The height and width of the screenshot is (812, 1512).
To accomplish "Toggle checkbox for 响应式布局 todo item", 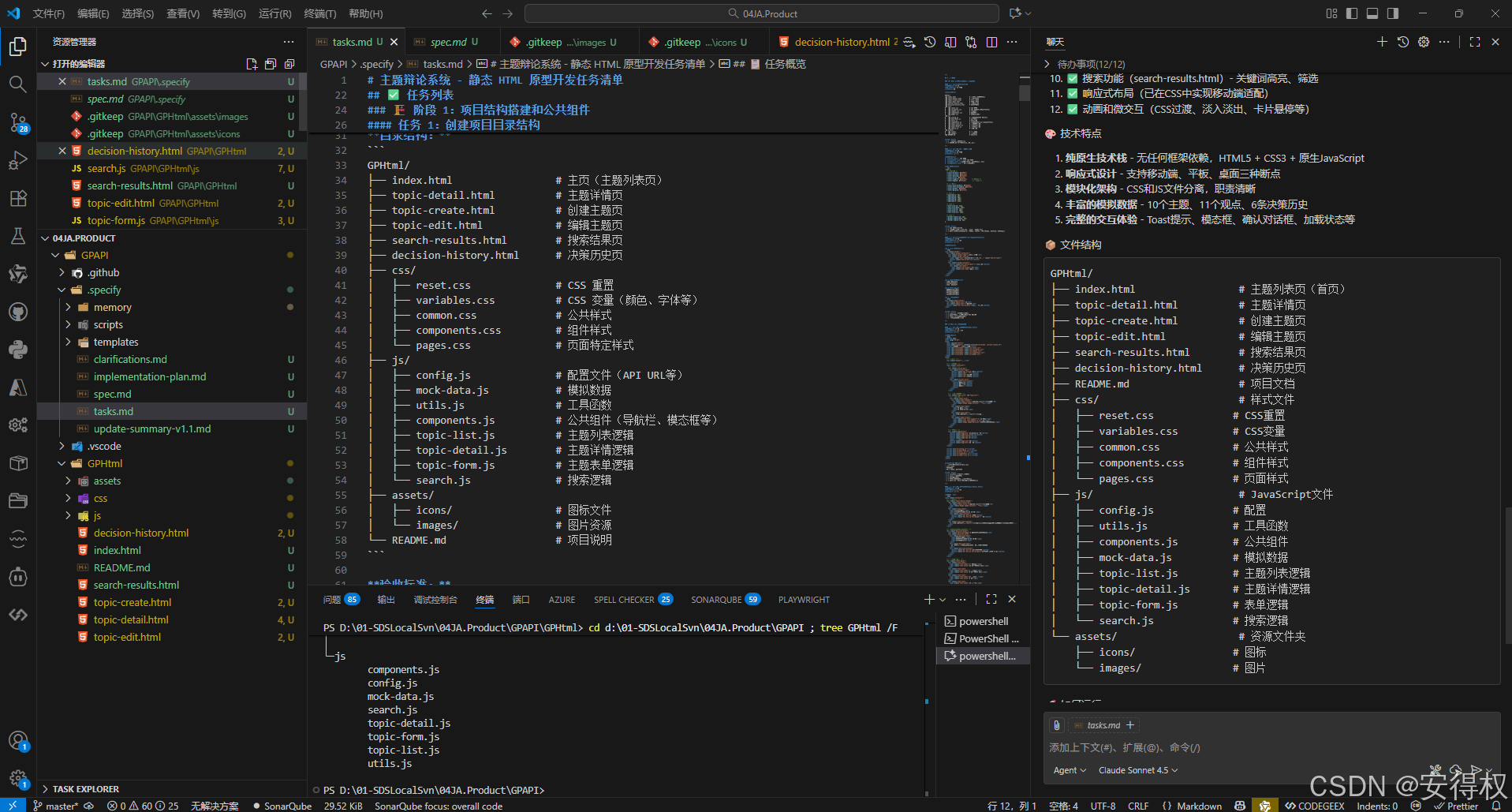I will point(1072,93).
